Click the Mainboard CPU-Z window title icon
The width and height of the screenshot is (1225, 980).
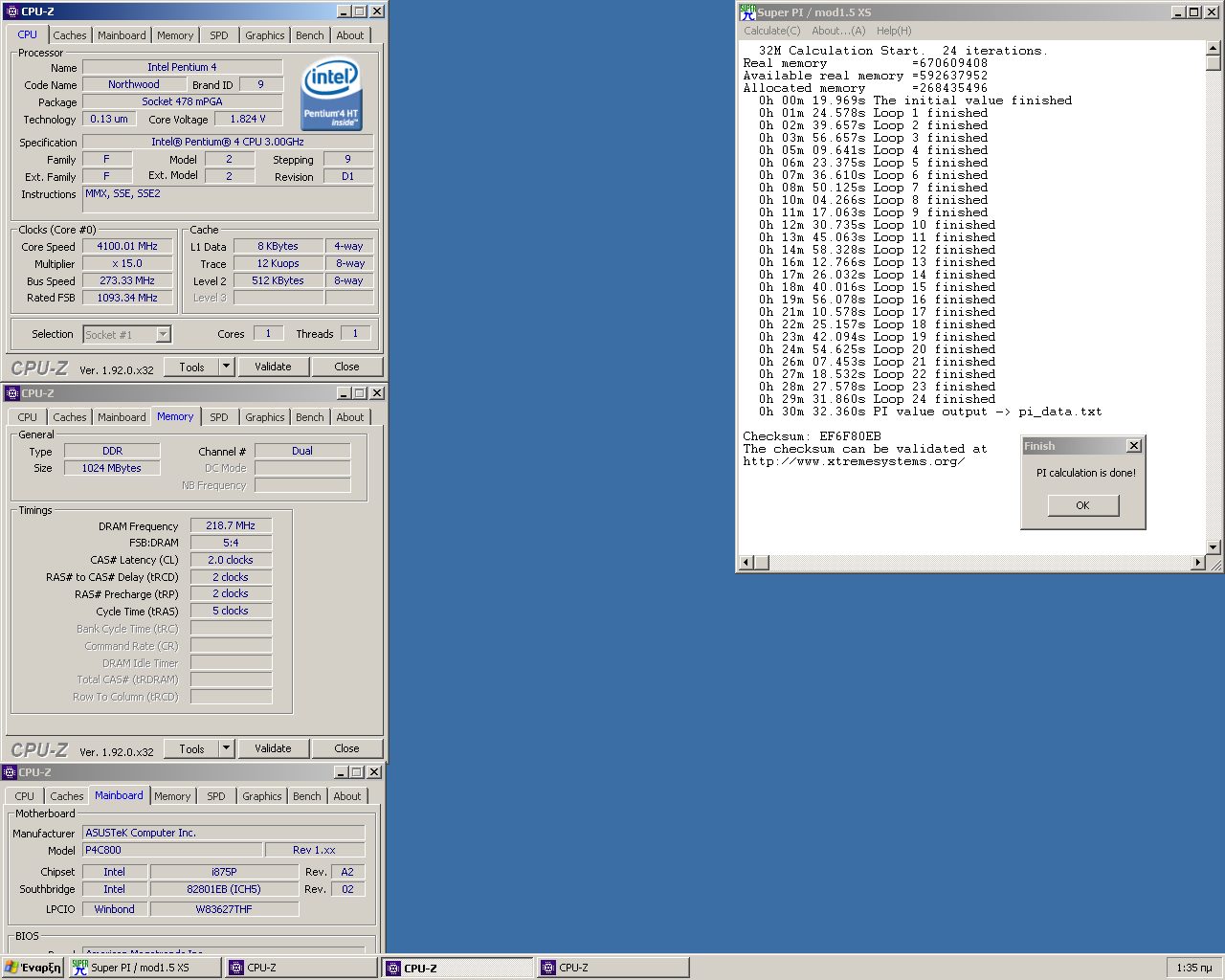tap(10, 772)
